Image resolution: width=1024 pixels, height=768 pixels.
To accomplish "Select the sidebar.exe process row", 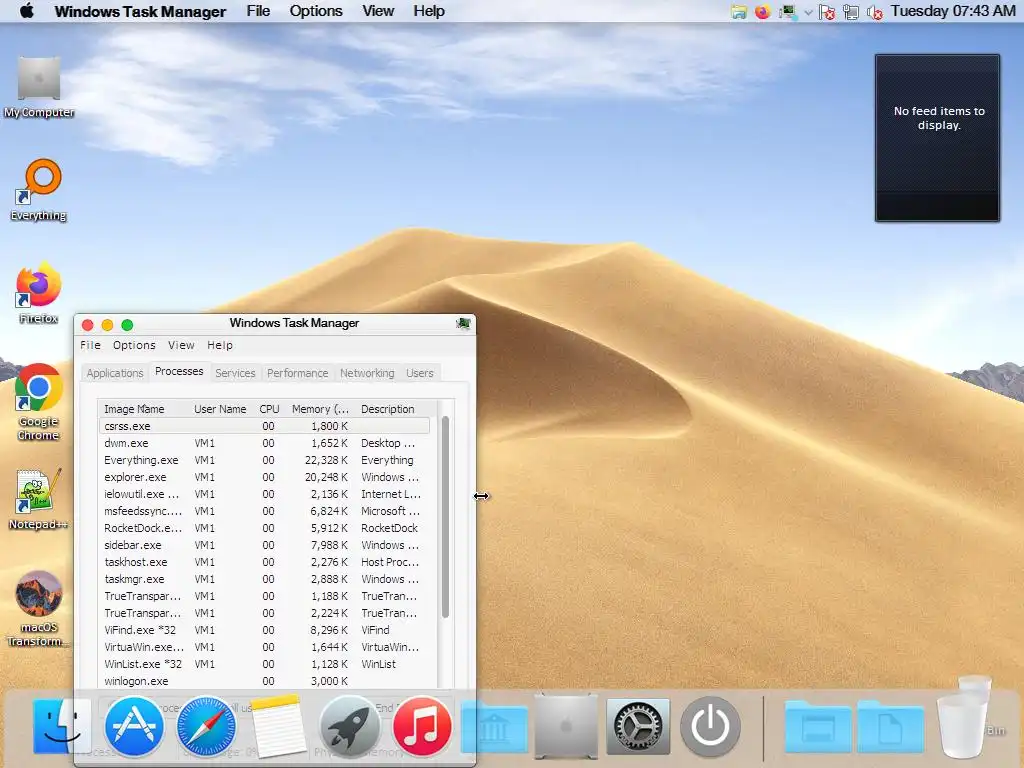I will coord(264,545).
